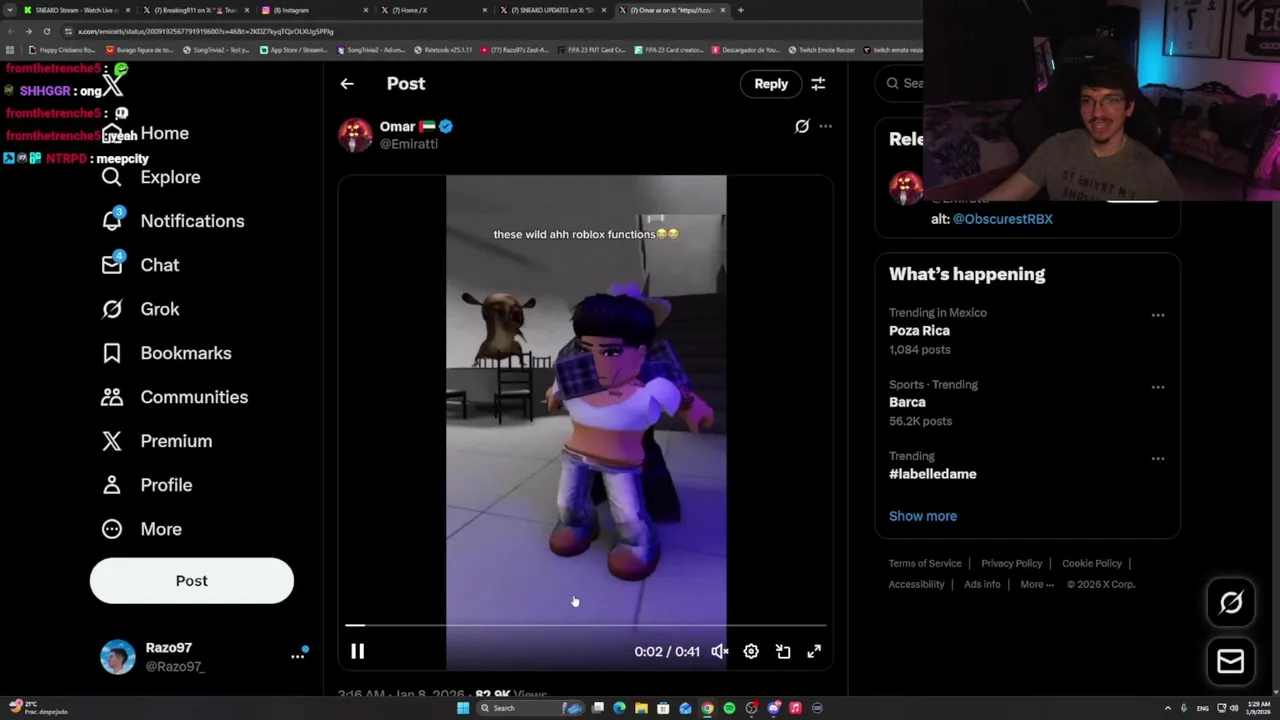Switch to the Home / X browser tab
Image resolution: width=1280 pixels, height=720 pixels.
(433, 10)
